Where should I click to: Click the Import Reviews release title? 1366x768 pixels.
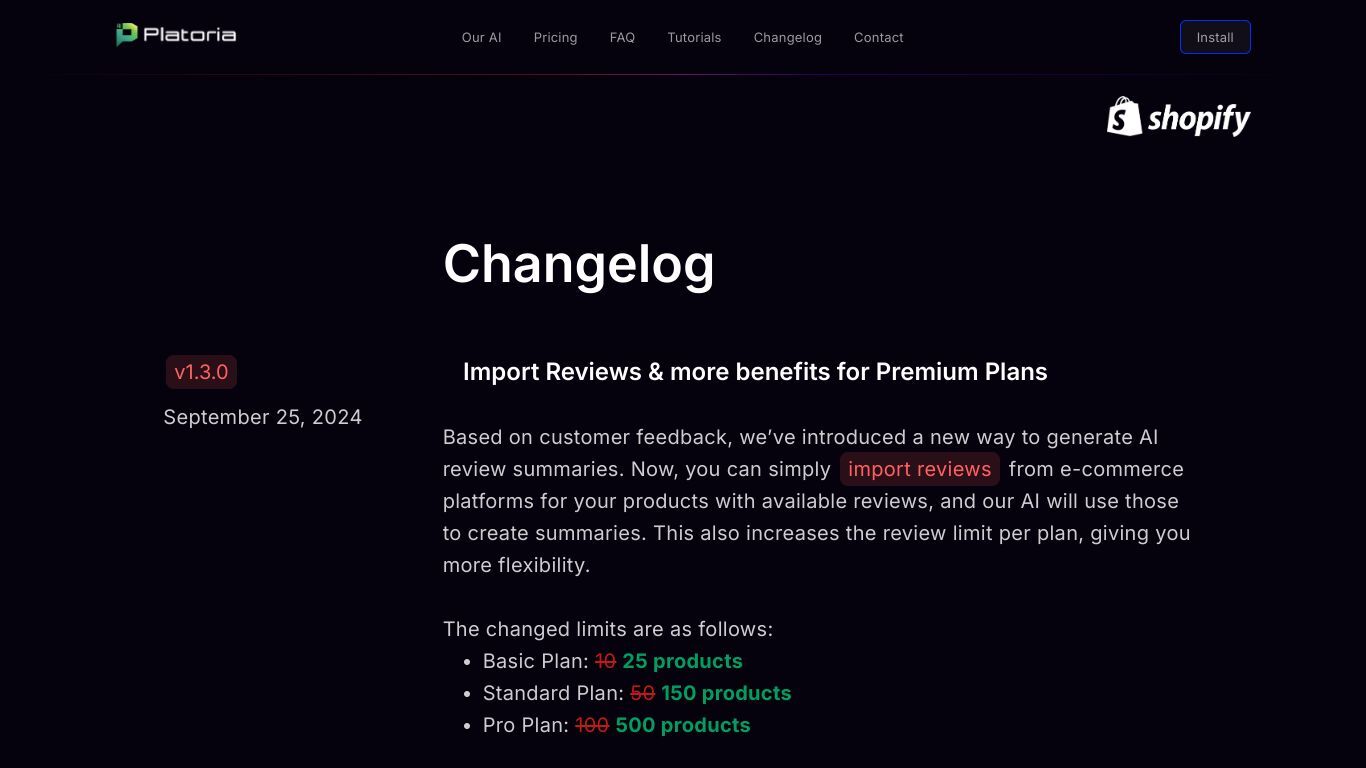[755, 372]
